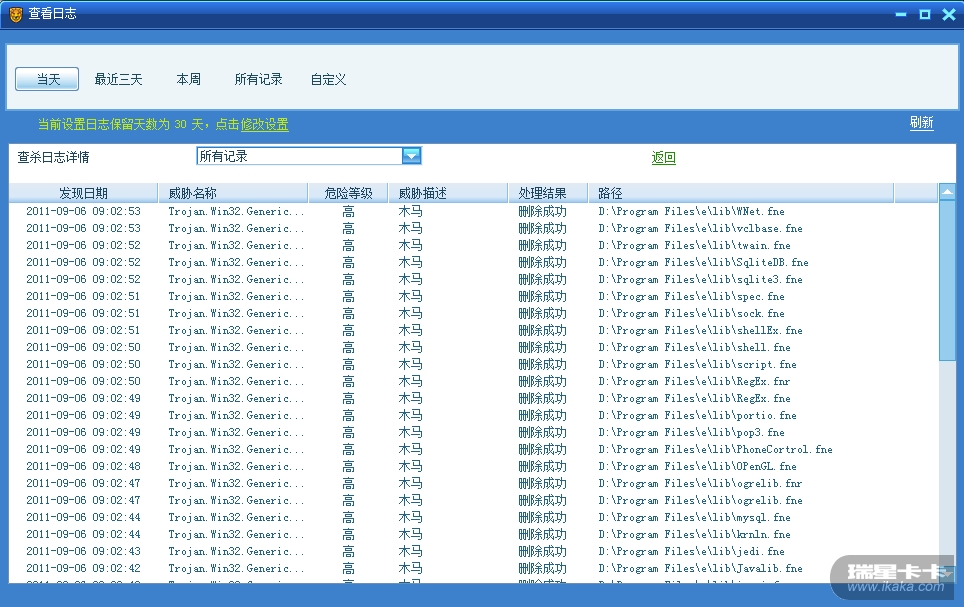The width and height of the screenshot is (964, 607).
Task: Click the 刷新 link
Action: pos(922,122)
